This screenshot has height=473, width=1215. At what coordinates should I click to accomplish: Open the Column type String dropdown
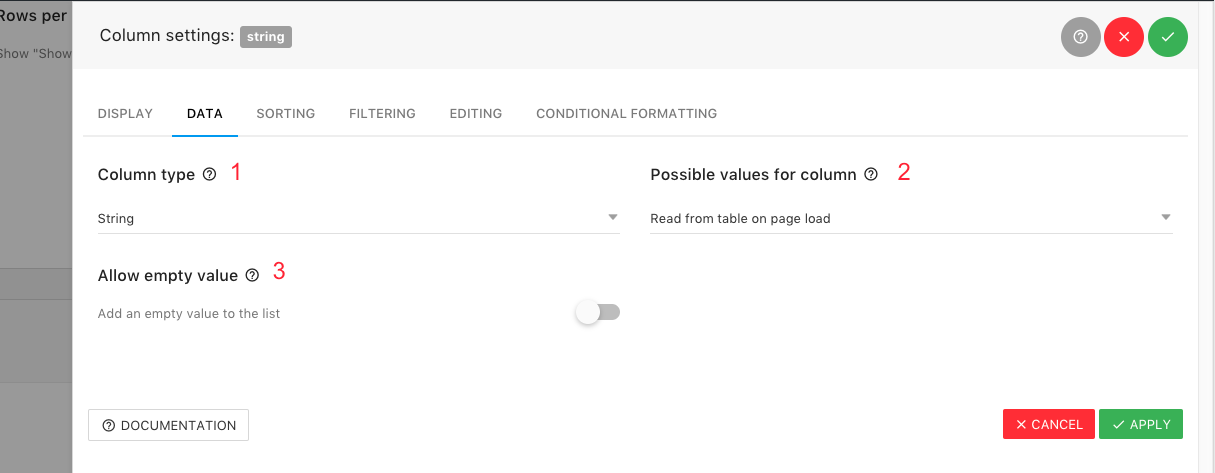coord(359,218)
